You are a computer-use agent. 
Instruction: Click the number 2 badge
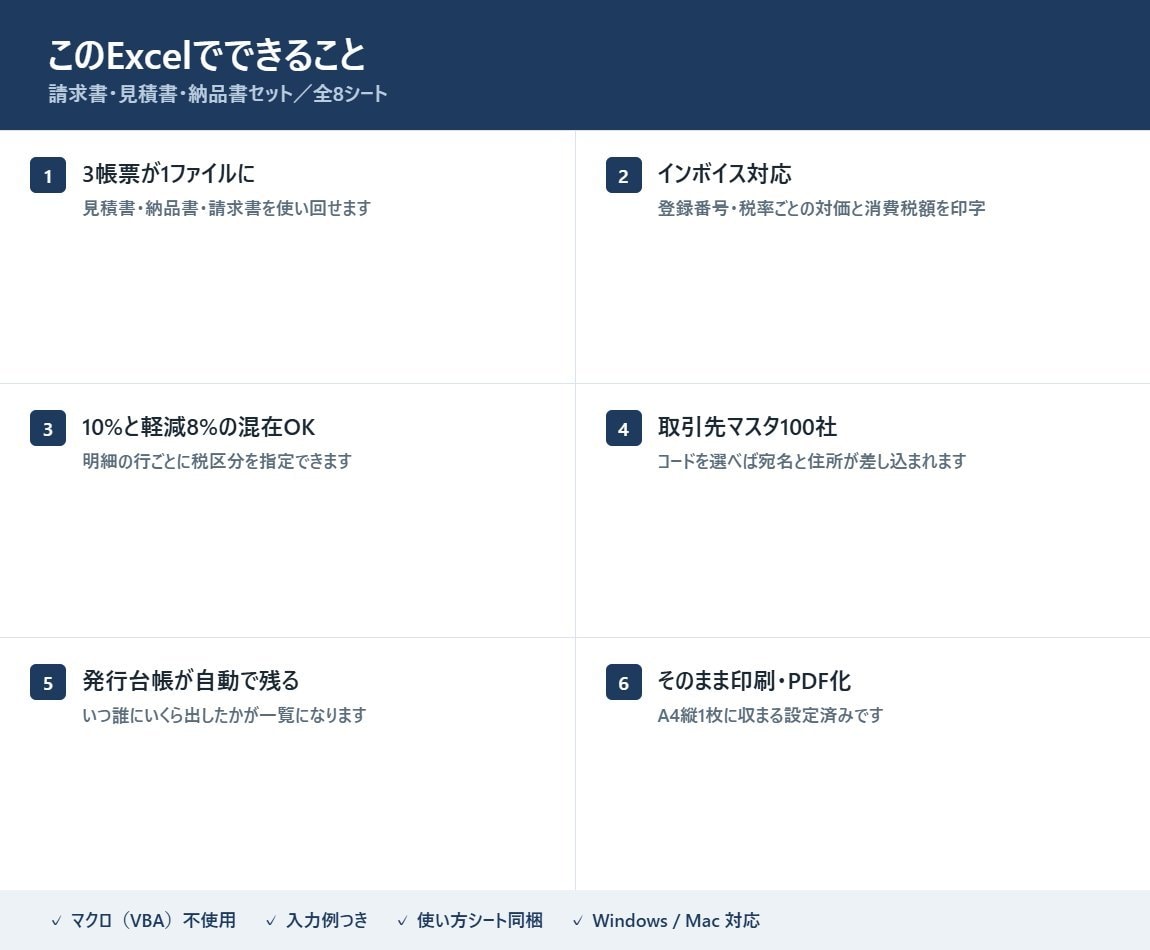[x=623, y=175]
